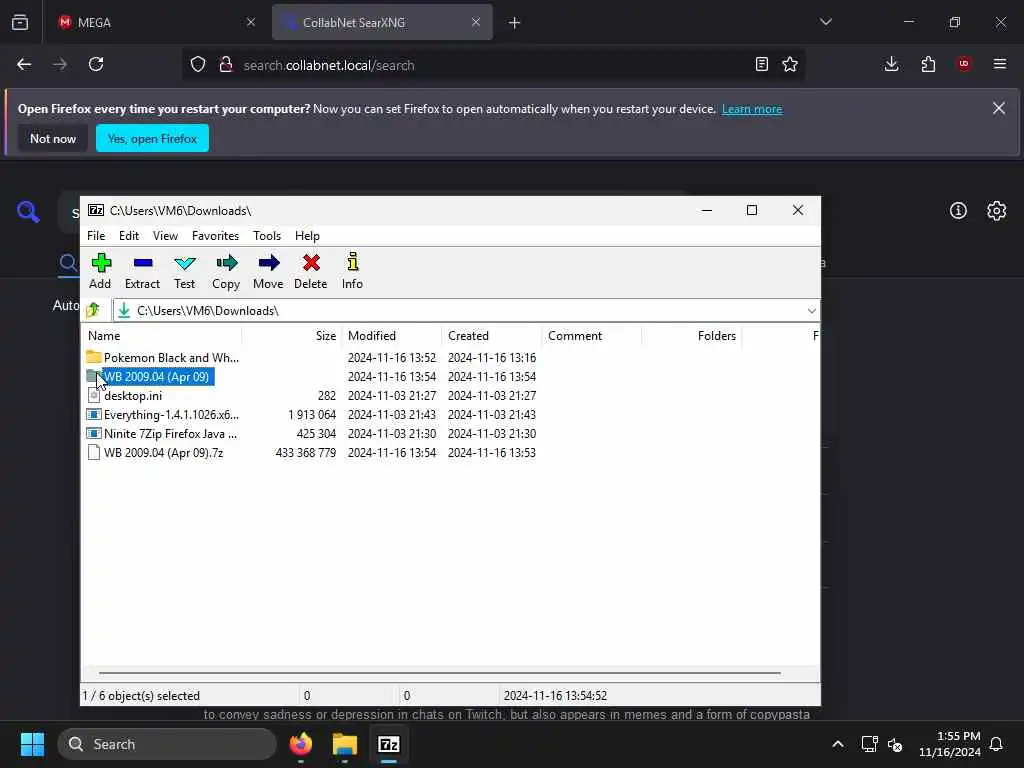Image resolution: width=1024 pixels, height=768 pixels.
Task: Click the horizontal scrollbar in 7-Zip
Action: click(x=440, y=672)
